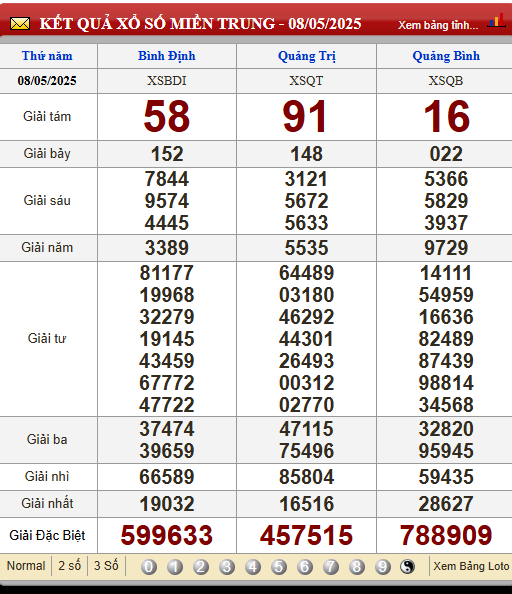Click code XSQB
This screenshot has height=594, width=512.
tap(446, 81)
